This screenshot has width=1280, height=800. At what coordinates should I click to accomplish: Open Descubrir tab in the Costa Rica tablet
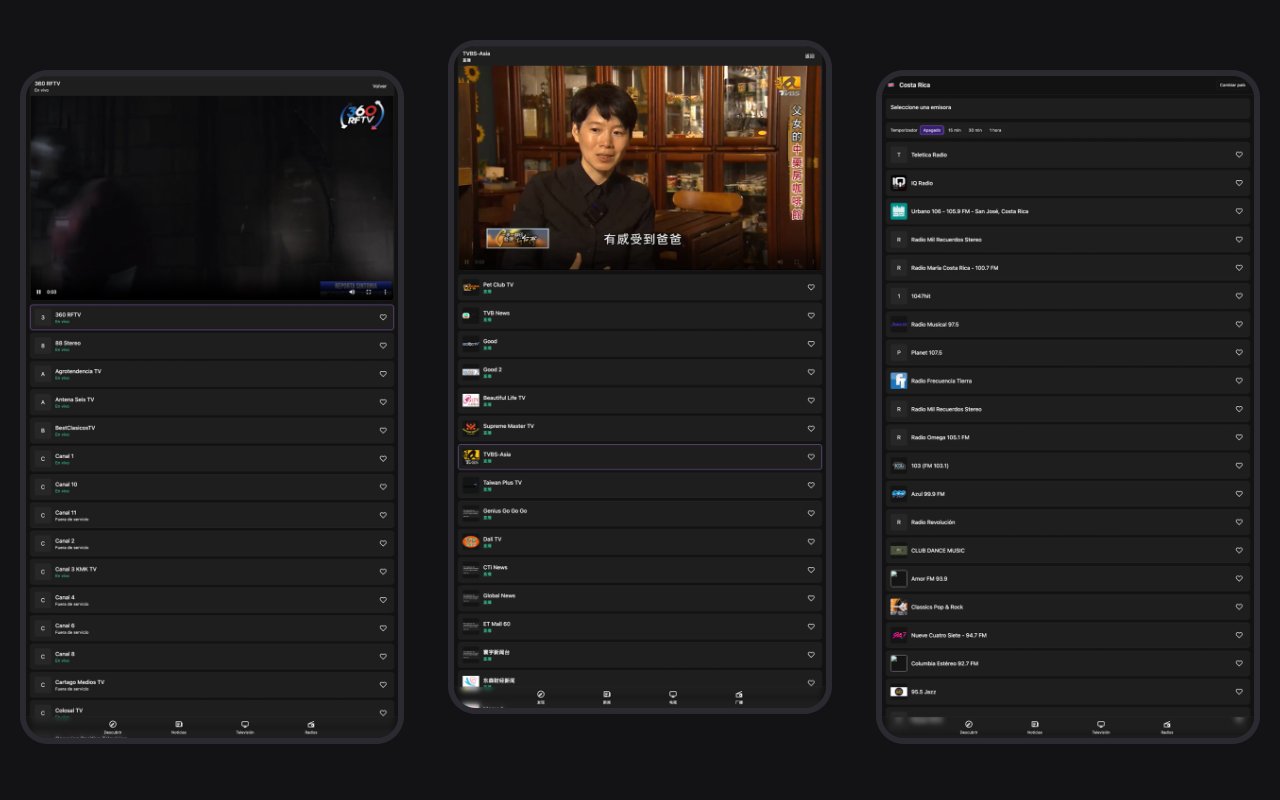[968, 727]
